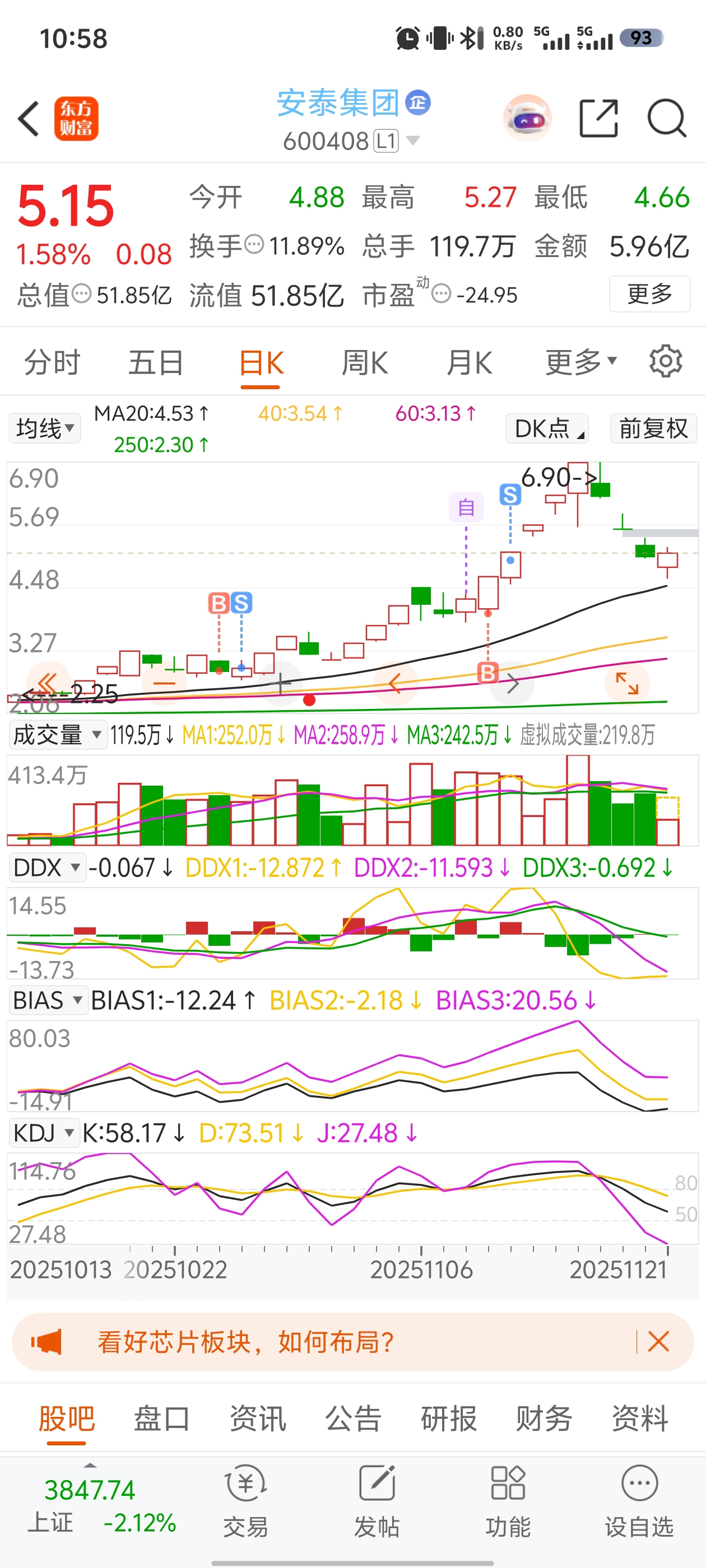Move chart right with gray arrow
This screenshot has height=1568, width=706.
pyautogui.click(x=512, y=684)
